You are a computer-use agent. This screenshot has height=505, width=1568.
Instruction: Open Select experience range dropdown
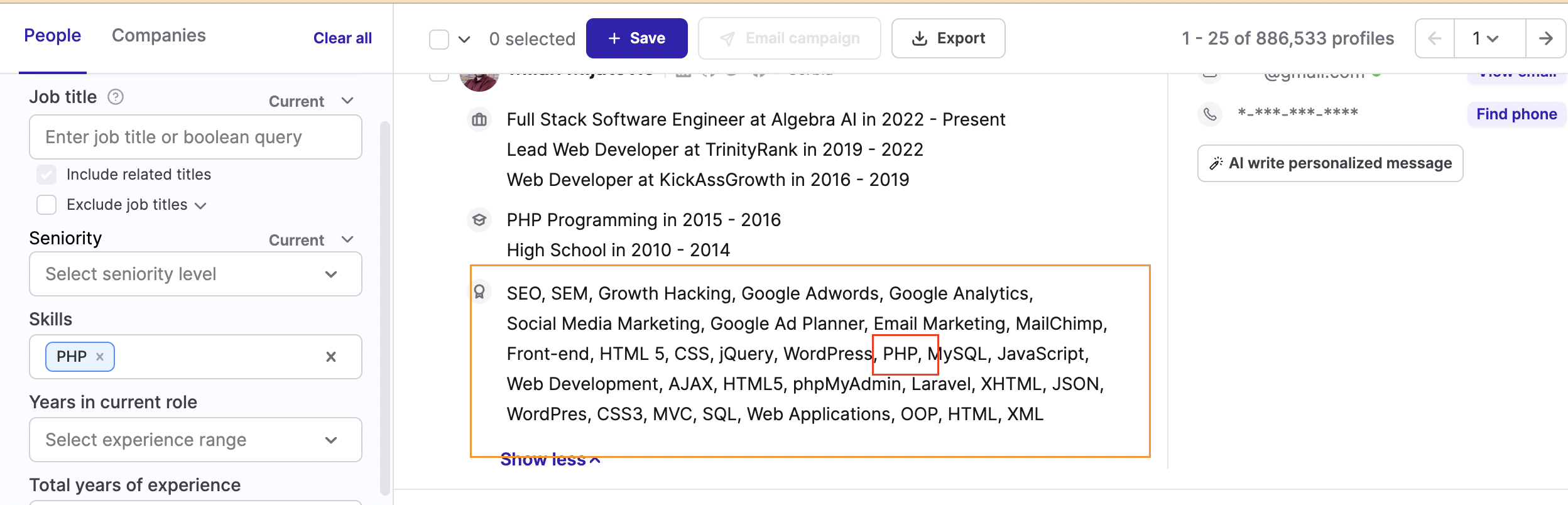point(195,440)
